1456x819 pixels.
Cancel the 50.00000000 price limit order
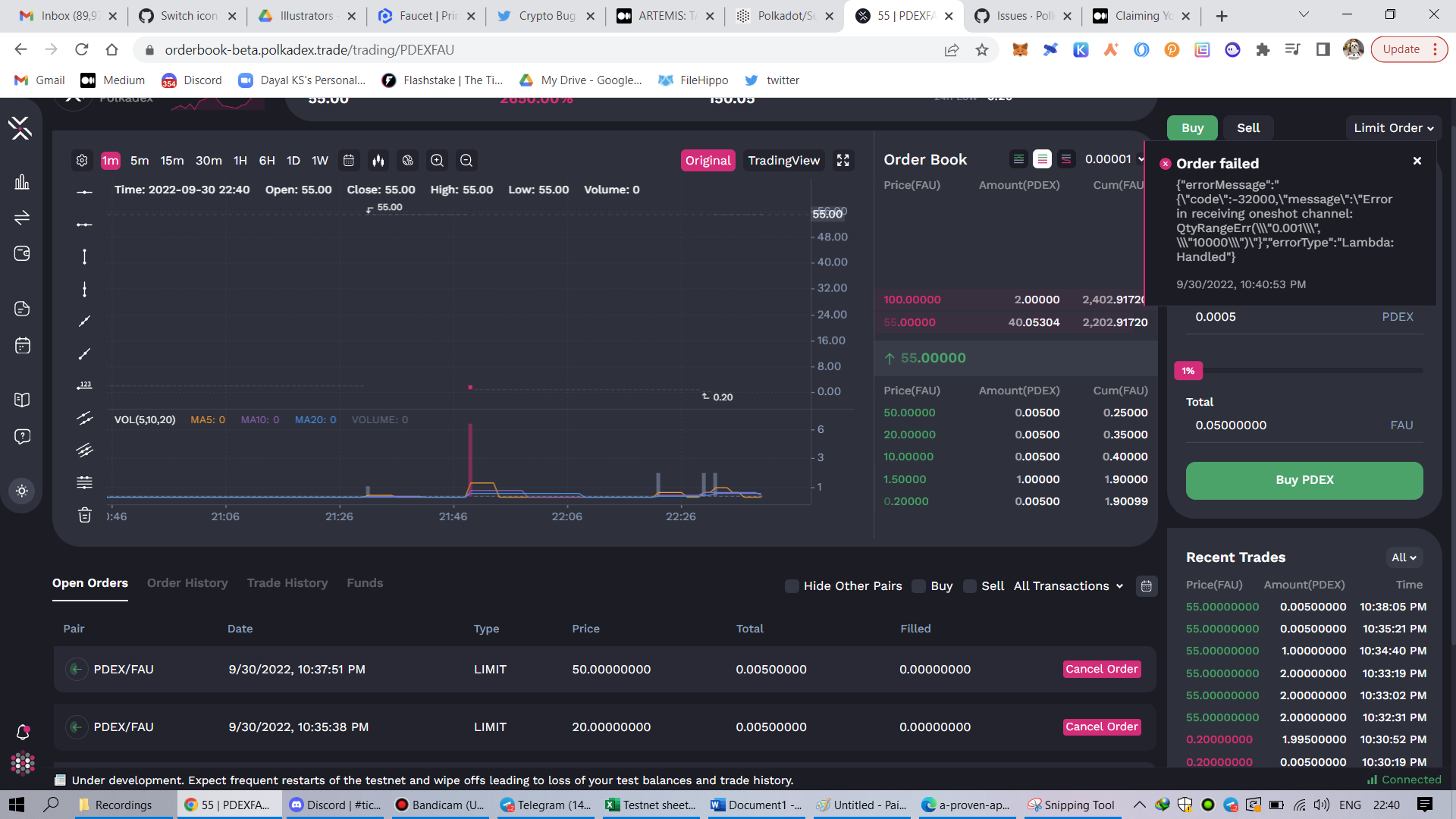tap(1101, 669)
